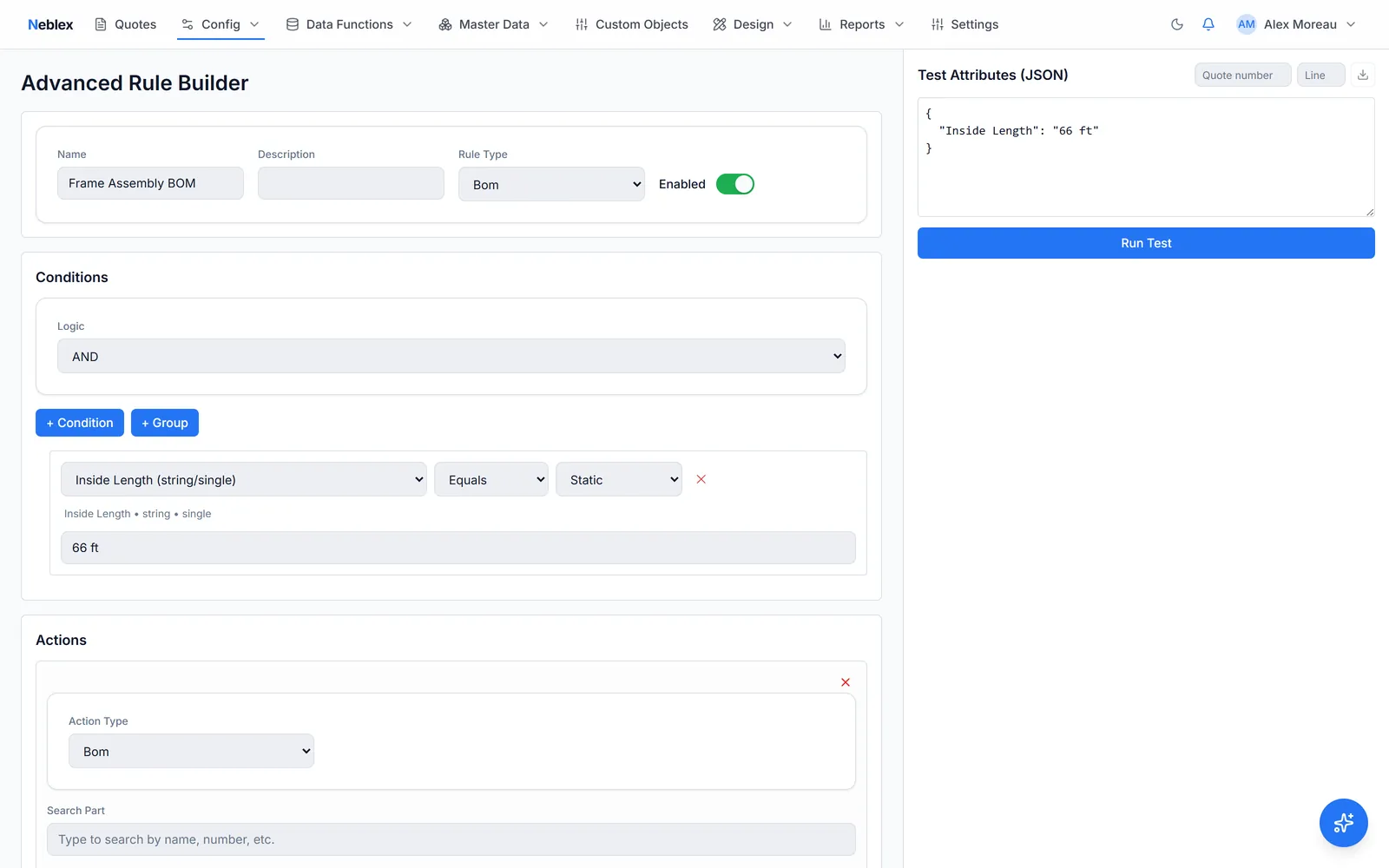Viewport: 1389px width, 868px height.
Task: Expand Alex Moreau user menu chevron
Action: (1351, 24)
